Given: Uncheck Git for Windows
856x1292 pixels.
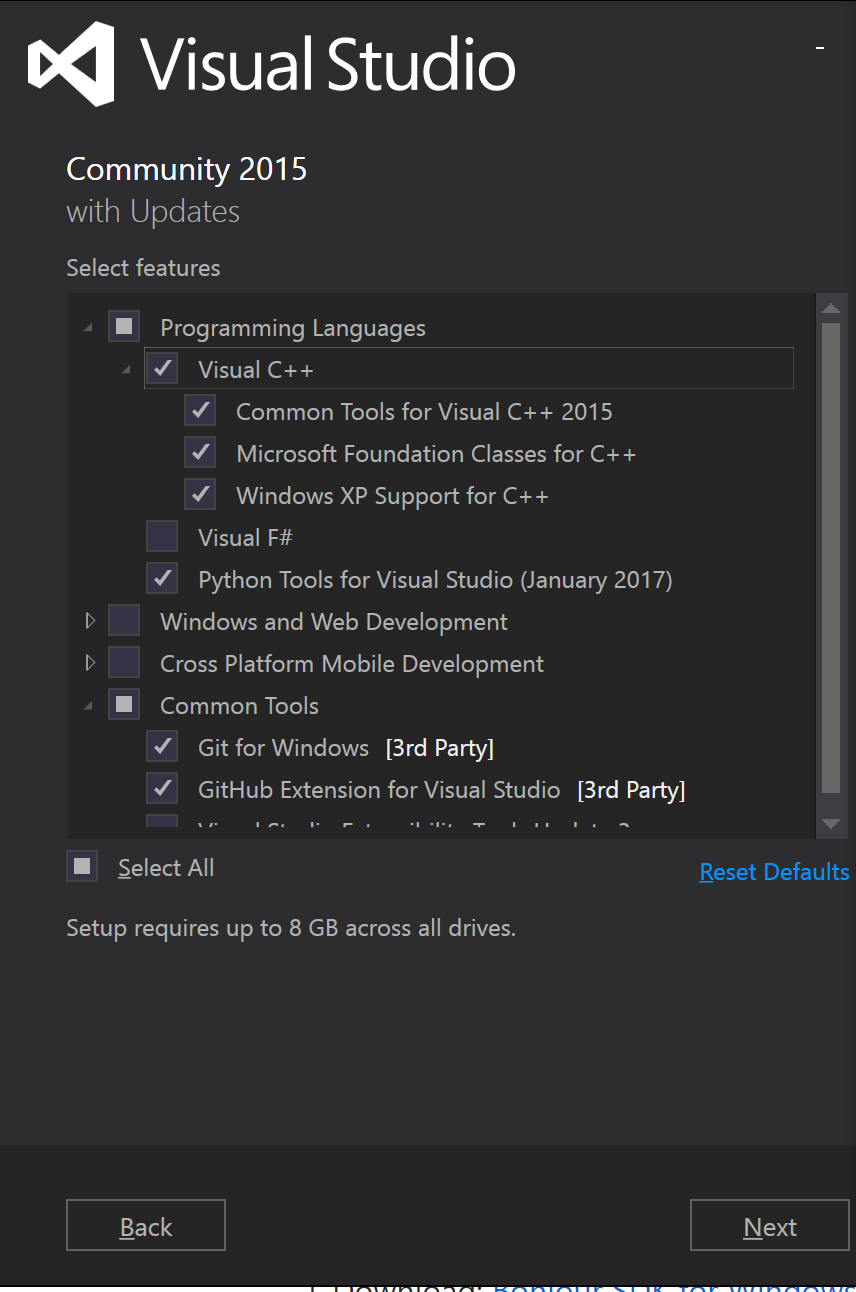Looking at the screenshot, I should pos(162,747).
